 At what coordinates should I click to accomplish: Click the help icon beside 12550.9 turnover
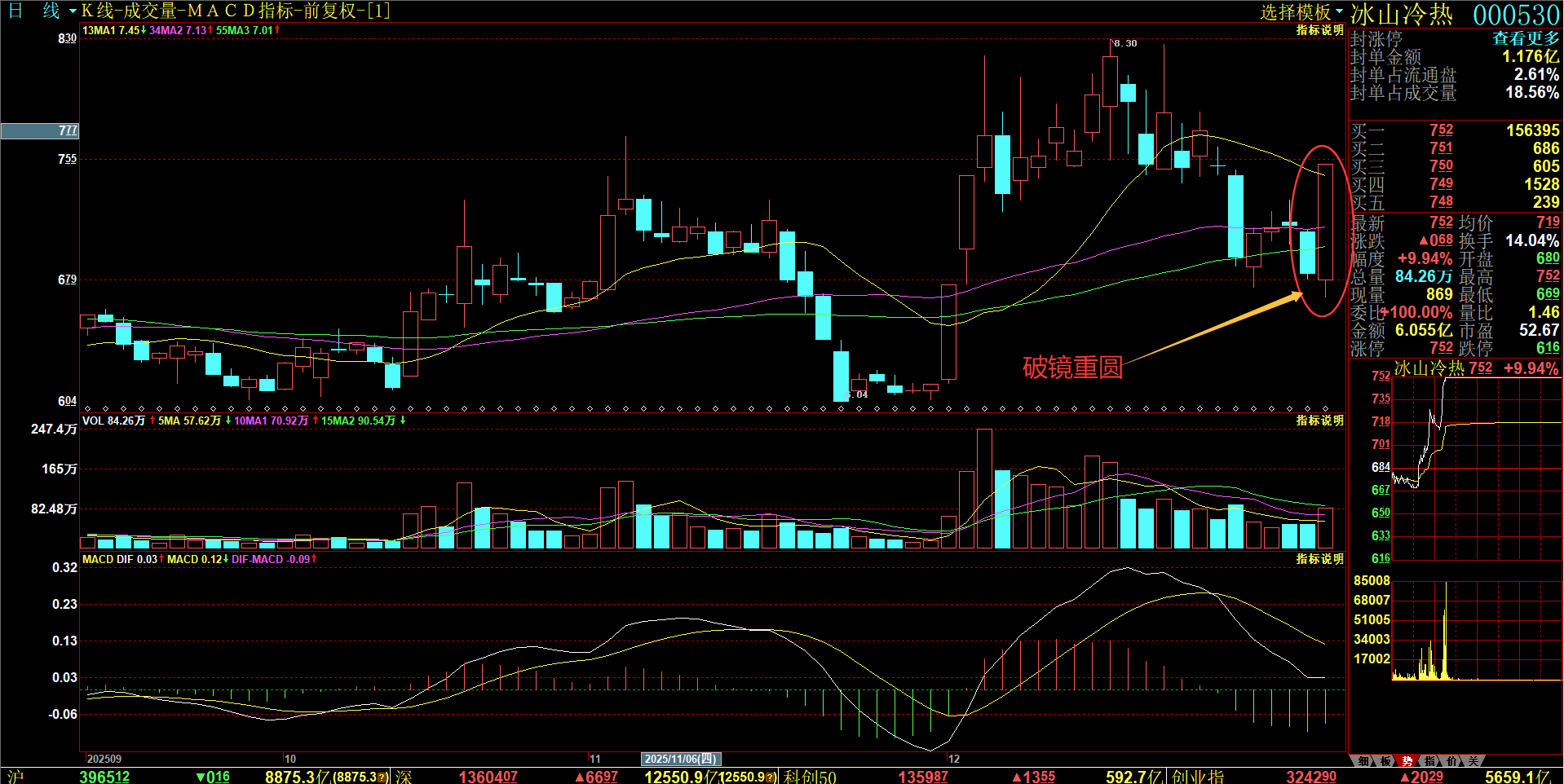pos(771,777)
